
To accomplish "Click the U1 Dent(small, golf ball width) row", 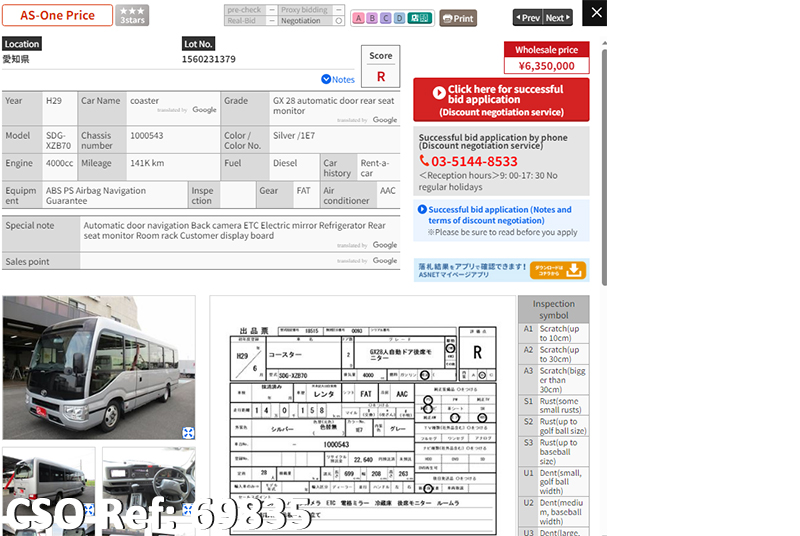I will (x=554, y=482).
